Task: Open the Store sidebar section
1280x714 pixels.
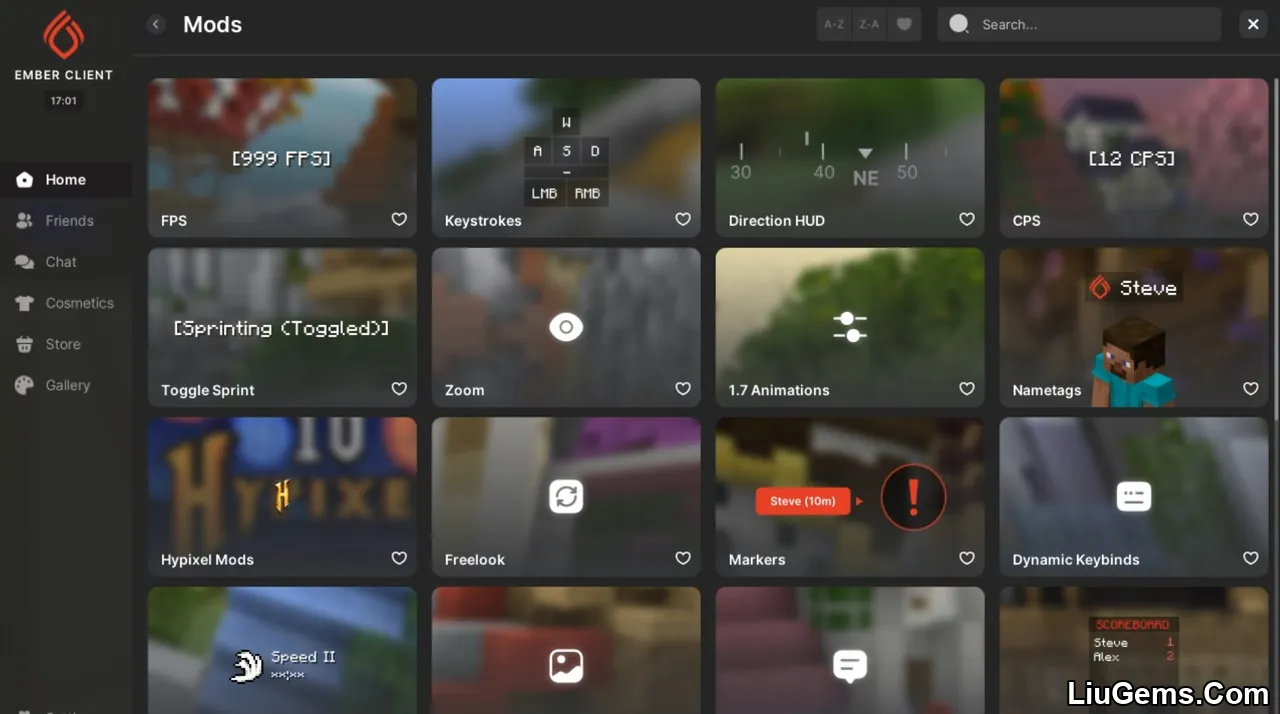Action: [66, 344]
